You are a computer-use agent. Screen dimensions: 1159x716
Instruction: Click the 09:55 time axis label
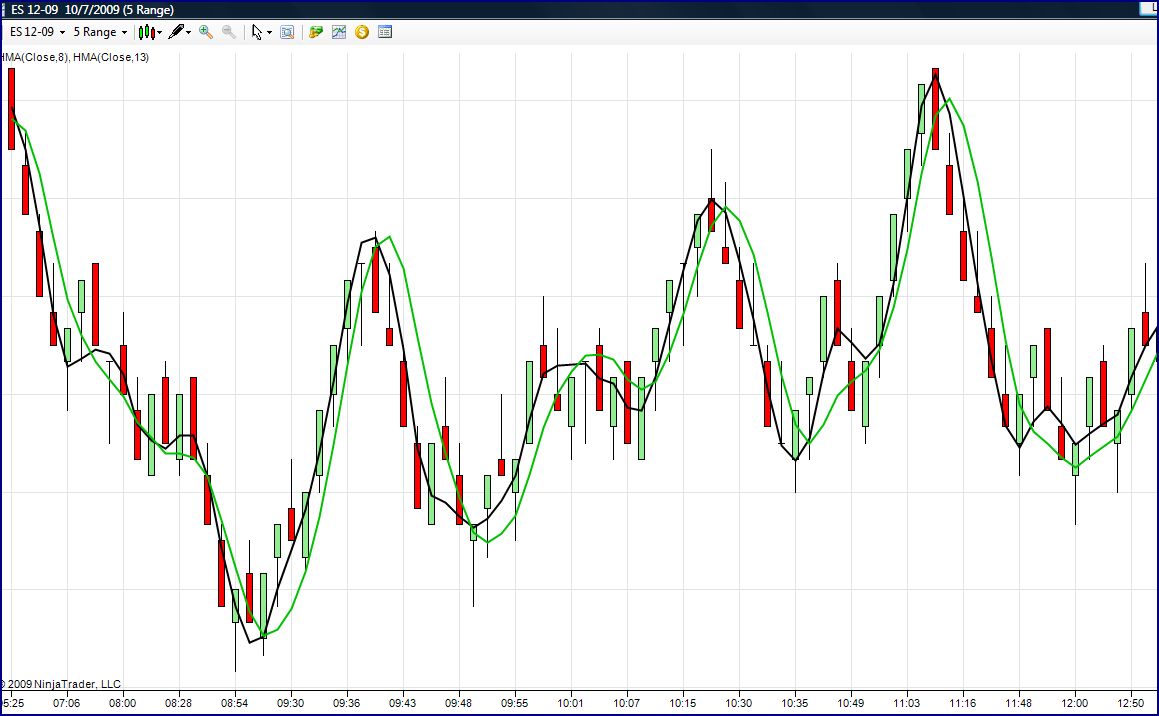click(x=514, y=703)
